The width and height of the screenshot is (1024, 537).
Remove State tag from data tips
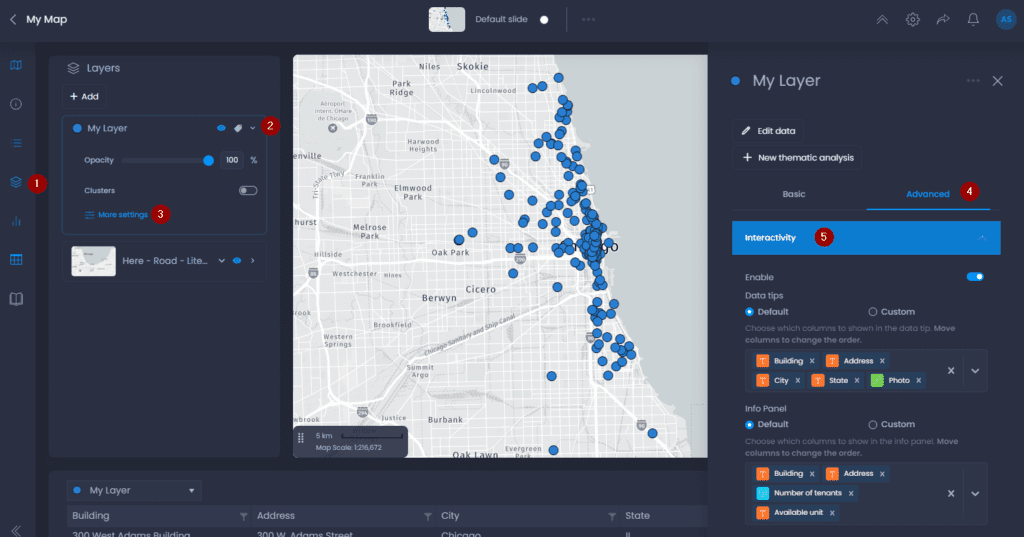(857, 380)
